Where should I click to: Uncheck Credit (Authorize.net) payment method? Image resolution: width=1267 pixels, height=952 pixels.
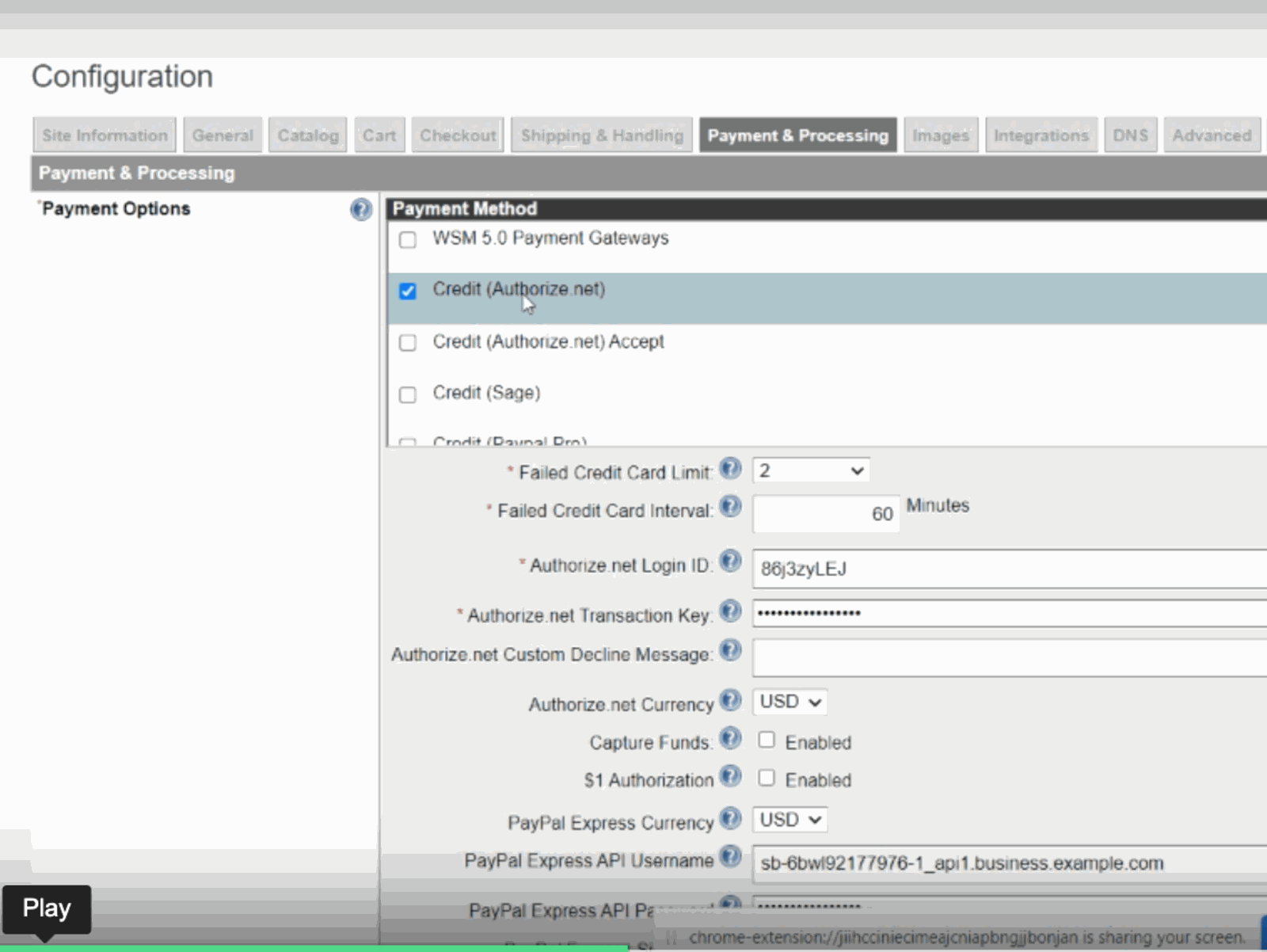pyautogui.click(x=408, y=291)
